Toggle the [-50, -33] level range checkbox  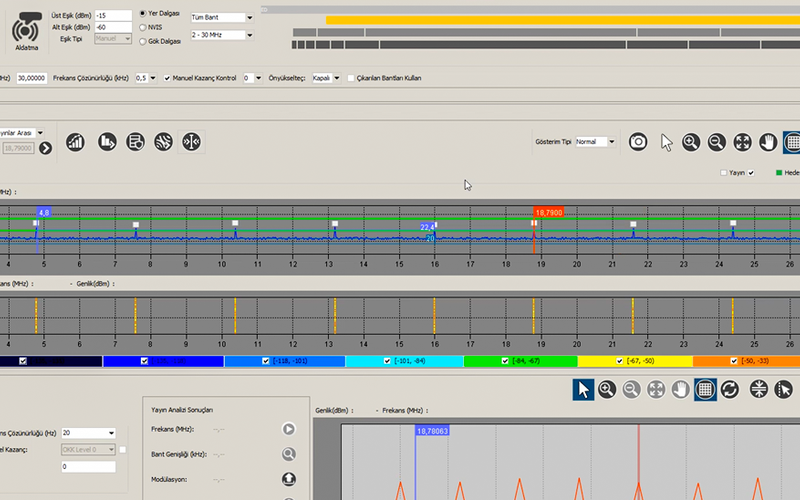click(x=734, y=361)
